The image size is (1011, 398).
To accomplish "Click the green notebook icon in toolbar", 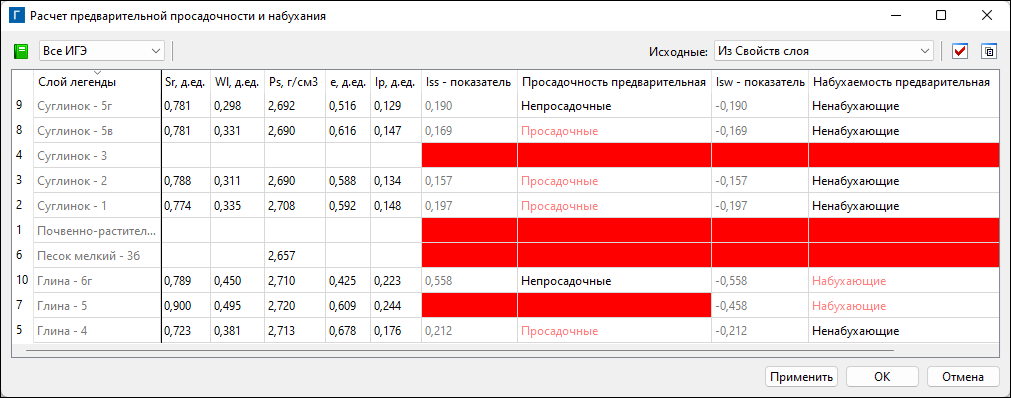I will (21, 51).
